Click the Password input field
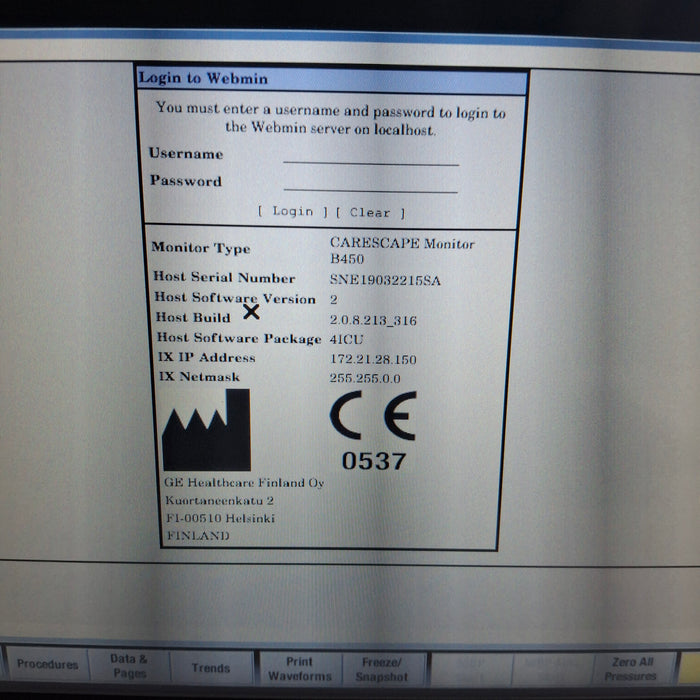Viewport: 700px width, 700px height. (371, 184)
